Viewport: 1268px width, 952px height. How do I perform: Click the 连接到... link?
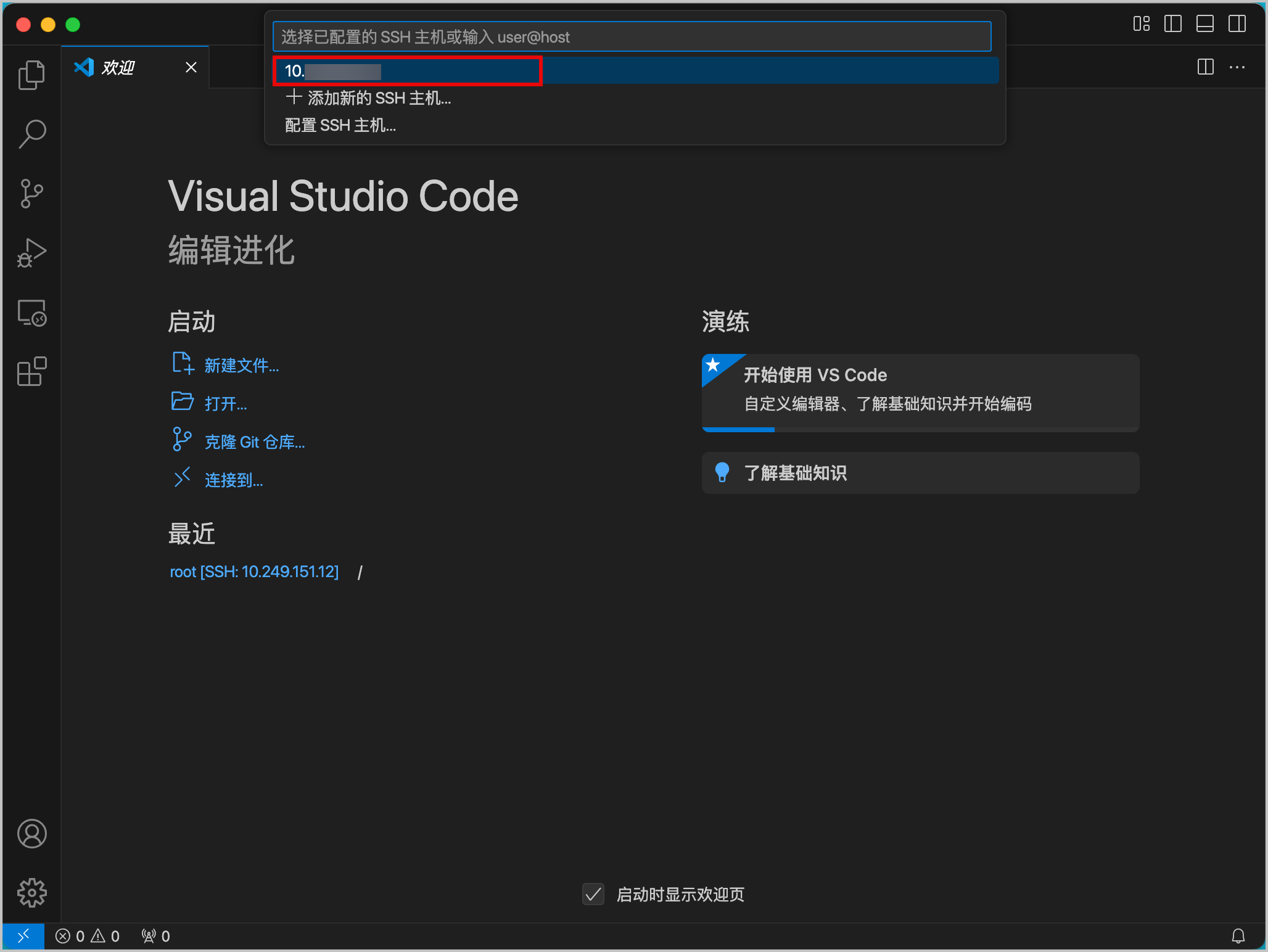(234, 480)
